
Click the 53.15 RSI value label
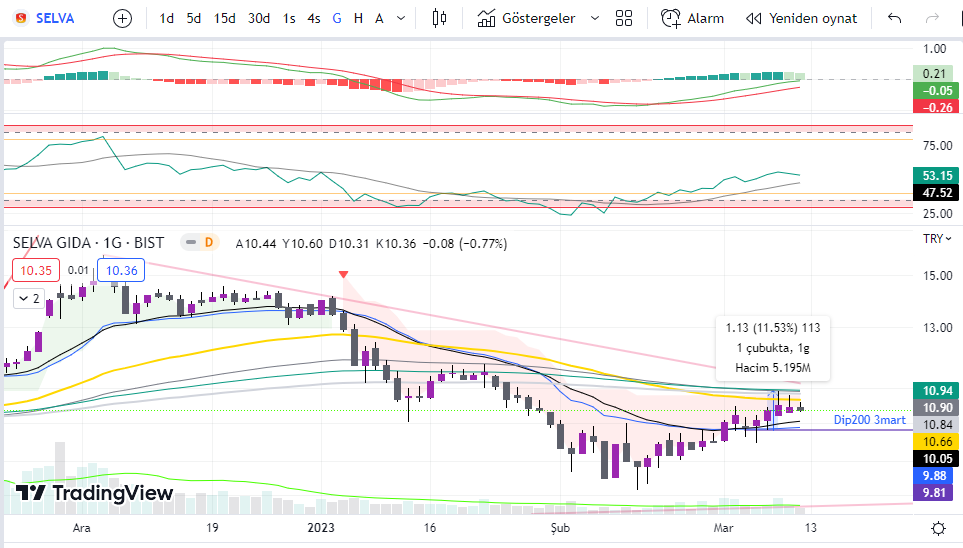point(937,176)
